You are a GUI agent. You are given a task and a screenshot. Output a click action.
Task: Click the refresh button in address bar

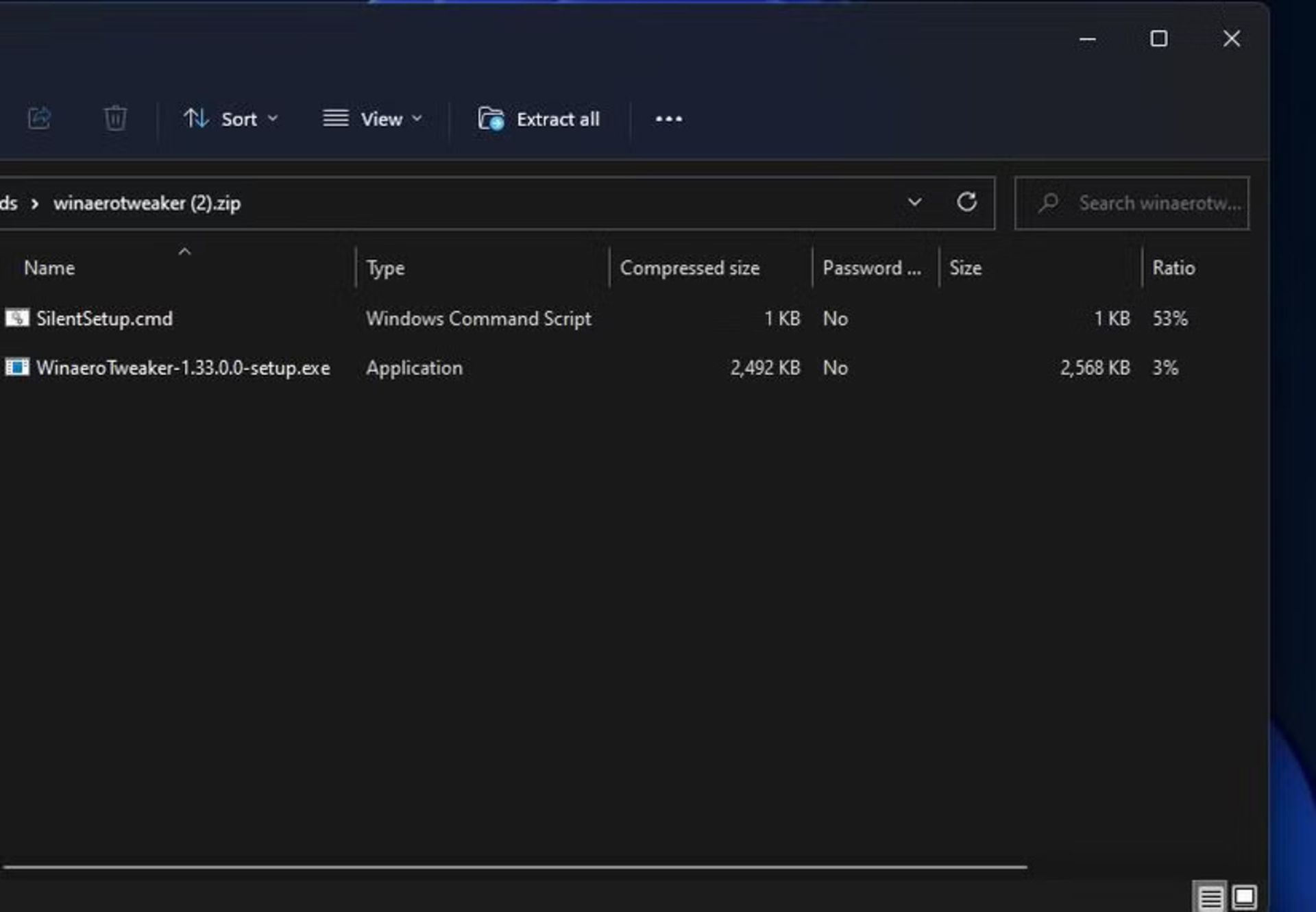[x=966, y=202]
